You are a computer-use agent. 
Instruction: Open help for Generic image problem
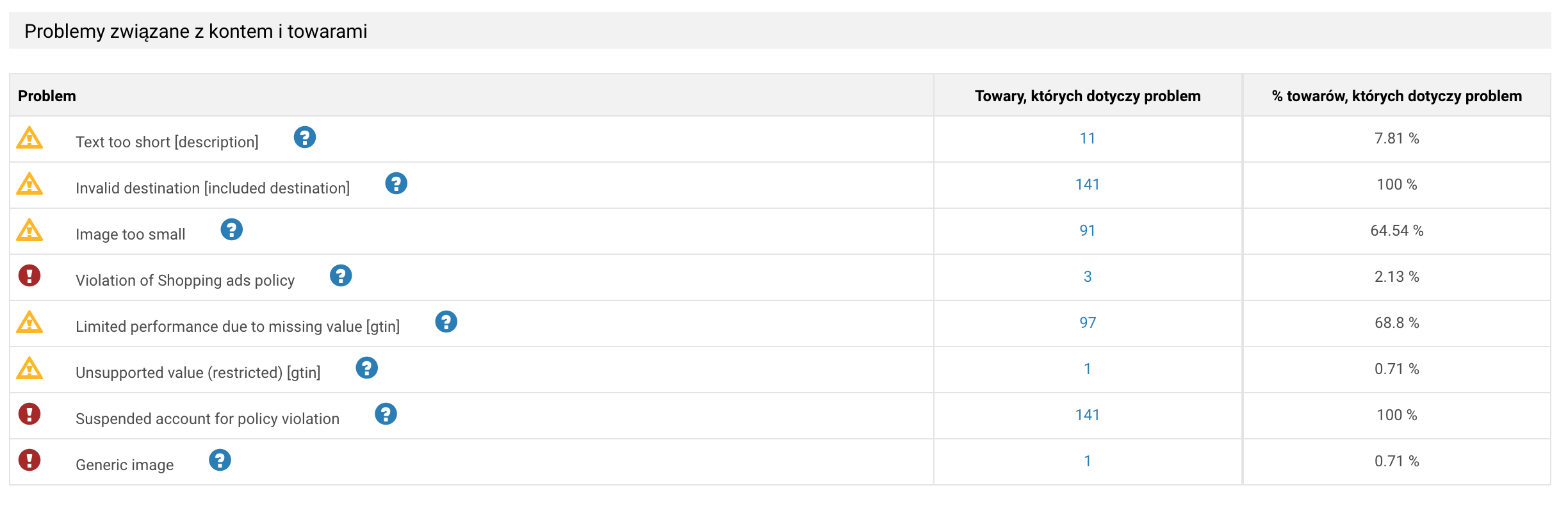coord(220,460)
